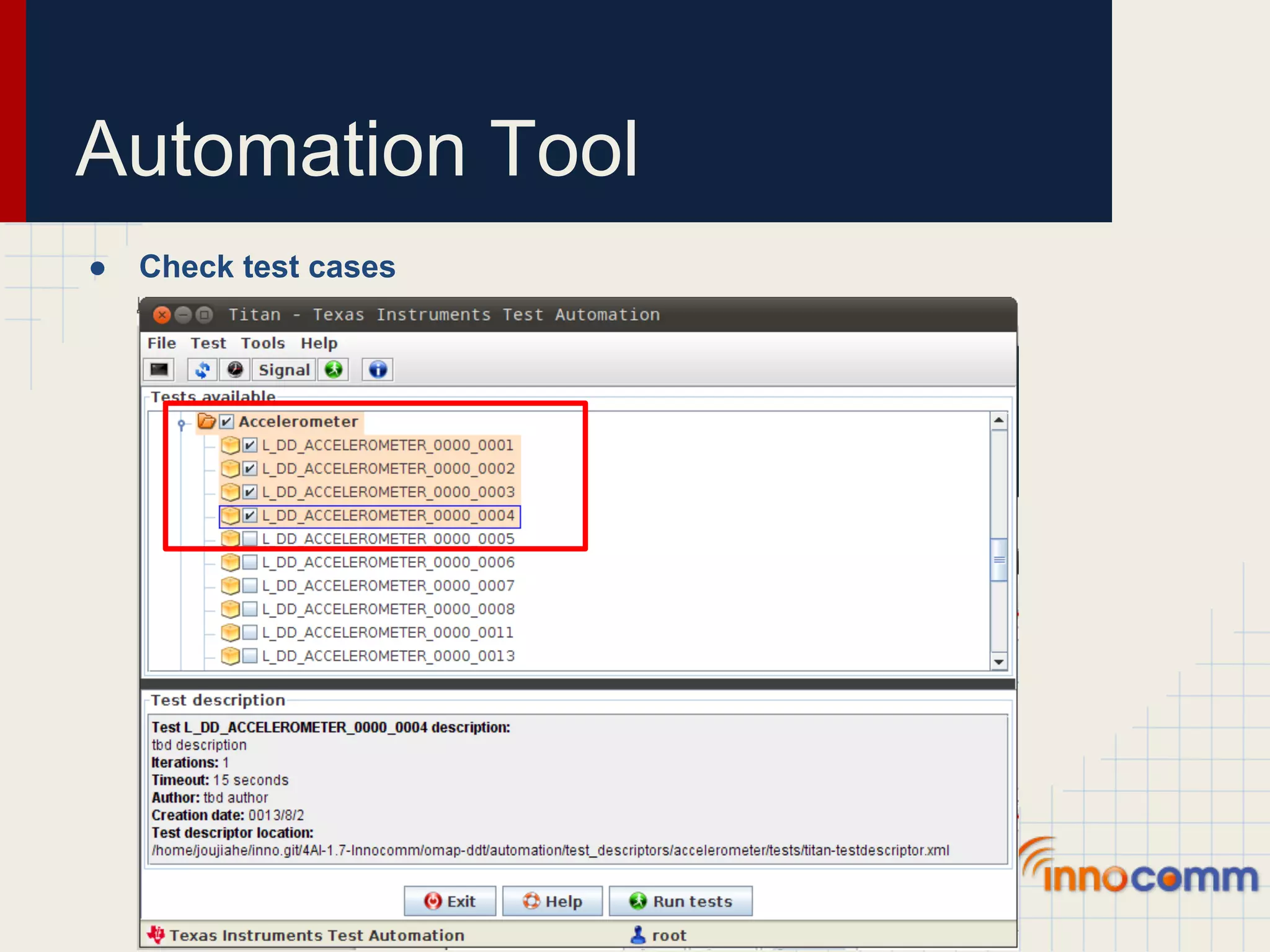
Task: Select L_DD_ACCELEROMETER_0000_0004 test label
Action: (388, 516)
